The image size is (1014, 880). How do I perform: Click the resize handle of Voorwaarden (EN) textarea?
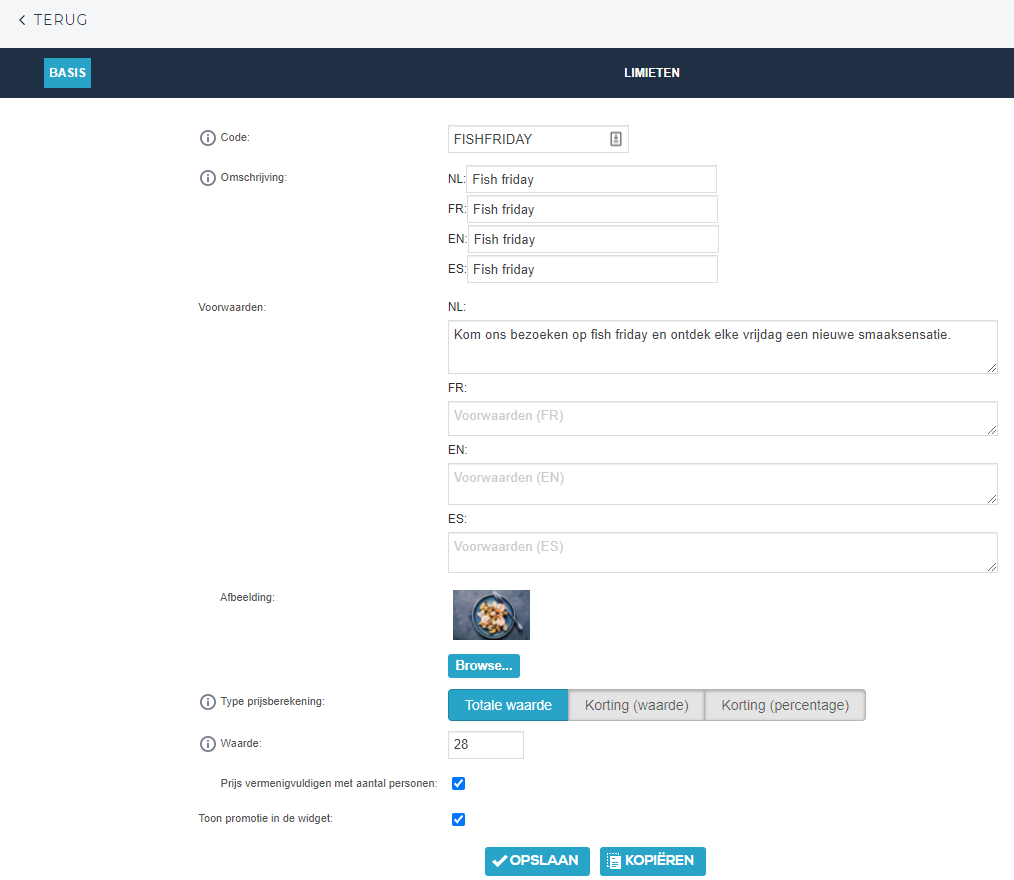point(992,499)
